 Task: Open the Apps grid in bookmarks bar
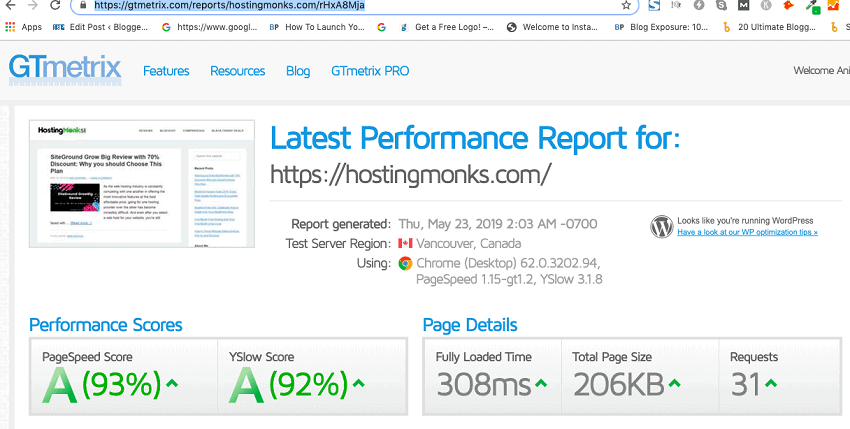(x=23, y=27)
